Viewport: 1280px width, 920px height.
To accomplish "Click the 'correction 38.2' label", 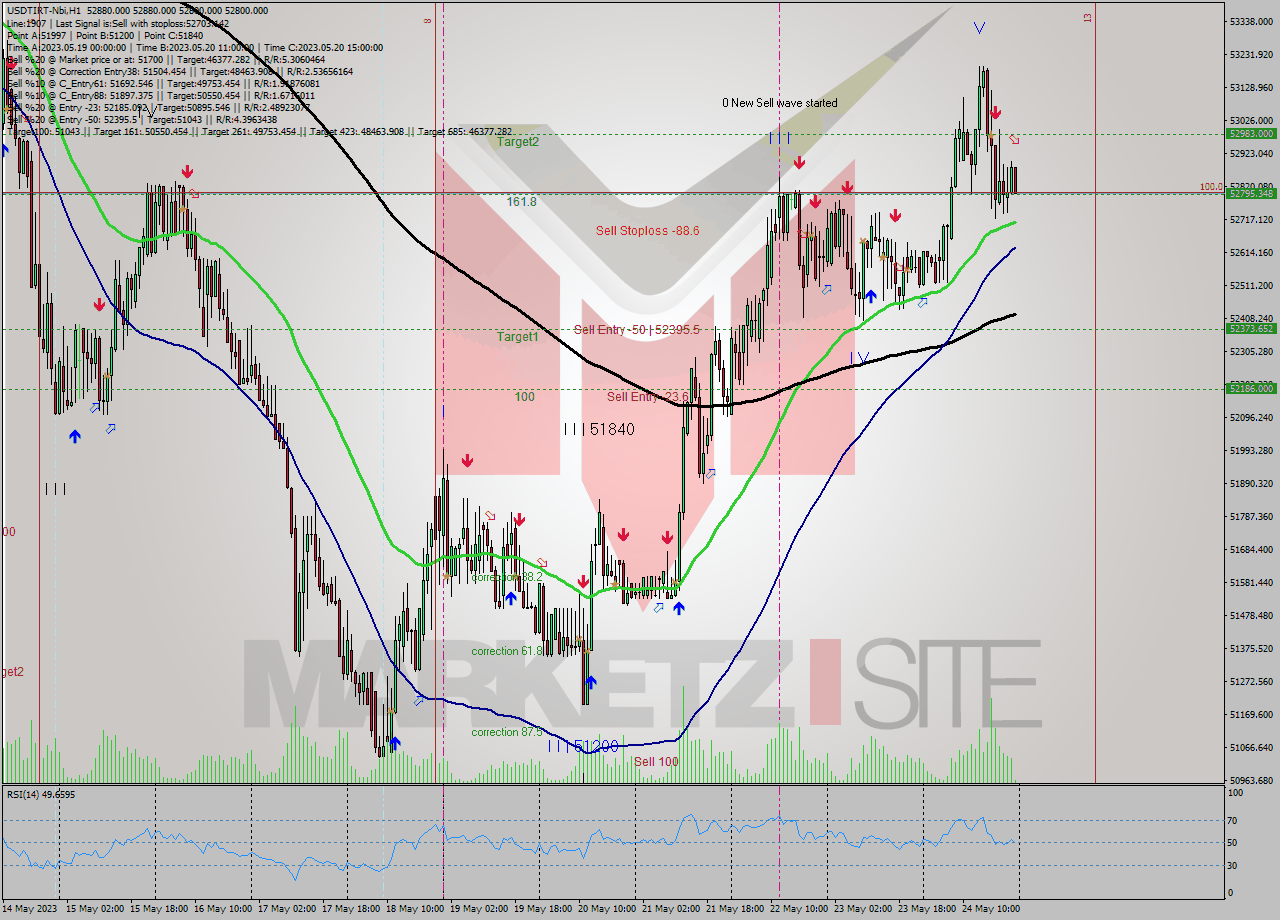I will click(507, 577).
